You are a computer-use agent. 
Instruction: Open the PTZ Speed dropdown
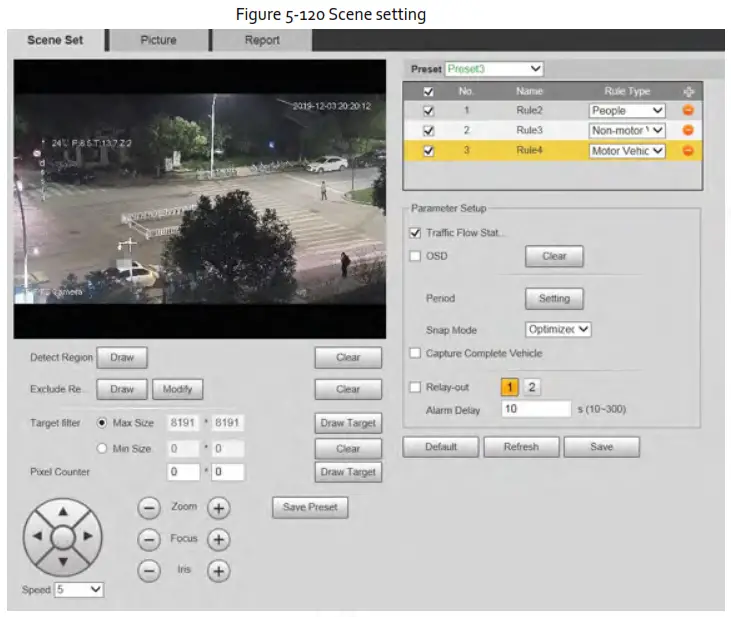click(x=79, y=589)
